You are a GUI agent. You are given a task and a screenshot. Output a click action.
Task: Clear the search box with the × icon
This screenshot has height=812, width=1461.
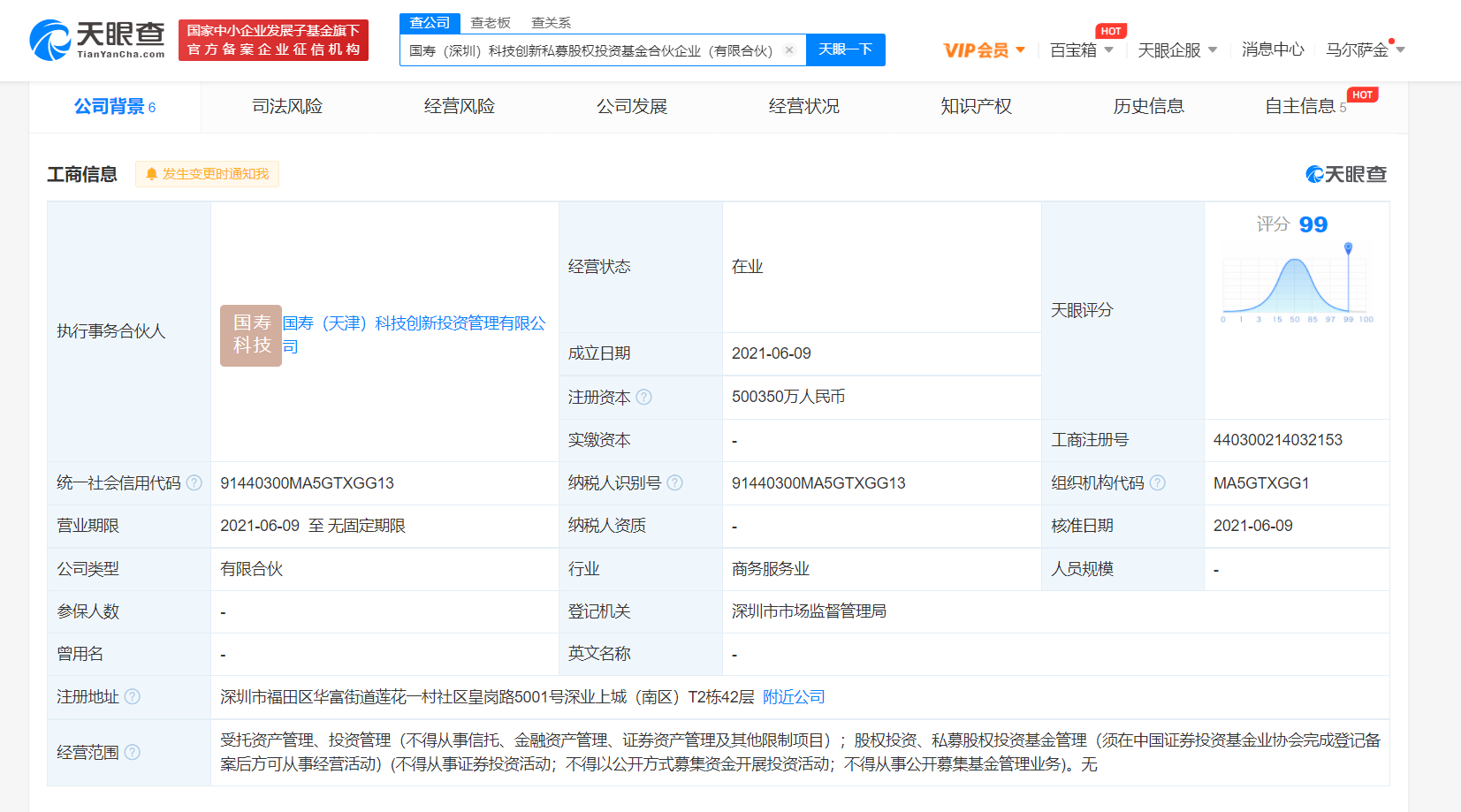tap(789, 49)
